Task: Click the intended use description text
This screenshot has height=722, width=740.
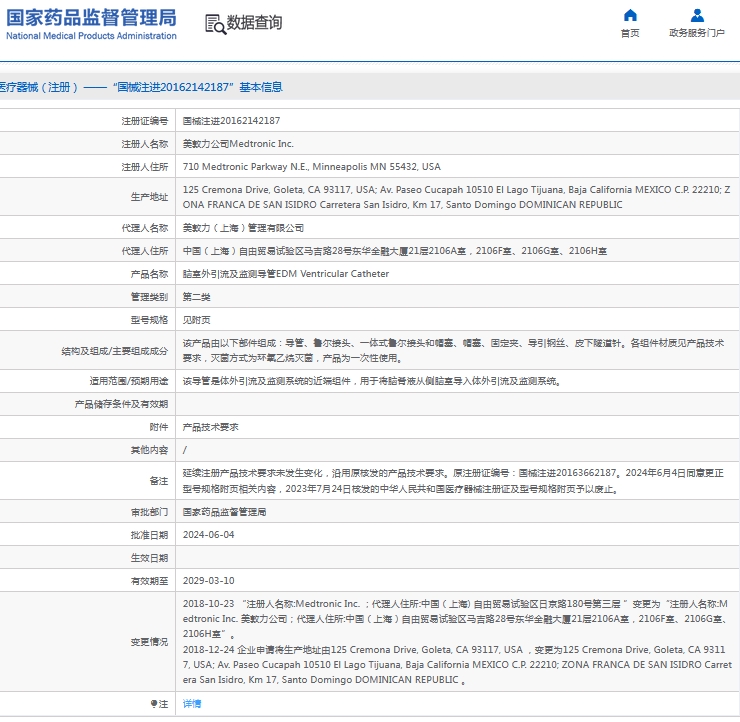Action: (x=372, y=381)
